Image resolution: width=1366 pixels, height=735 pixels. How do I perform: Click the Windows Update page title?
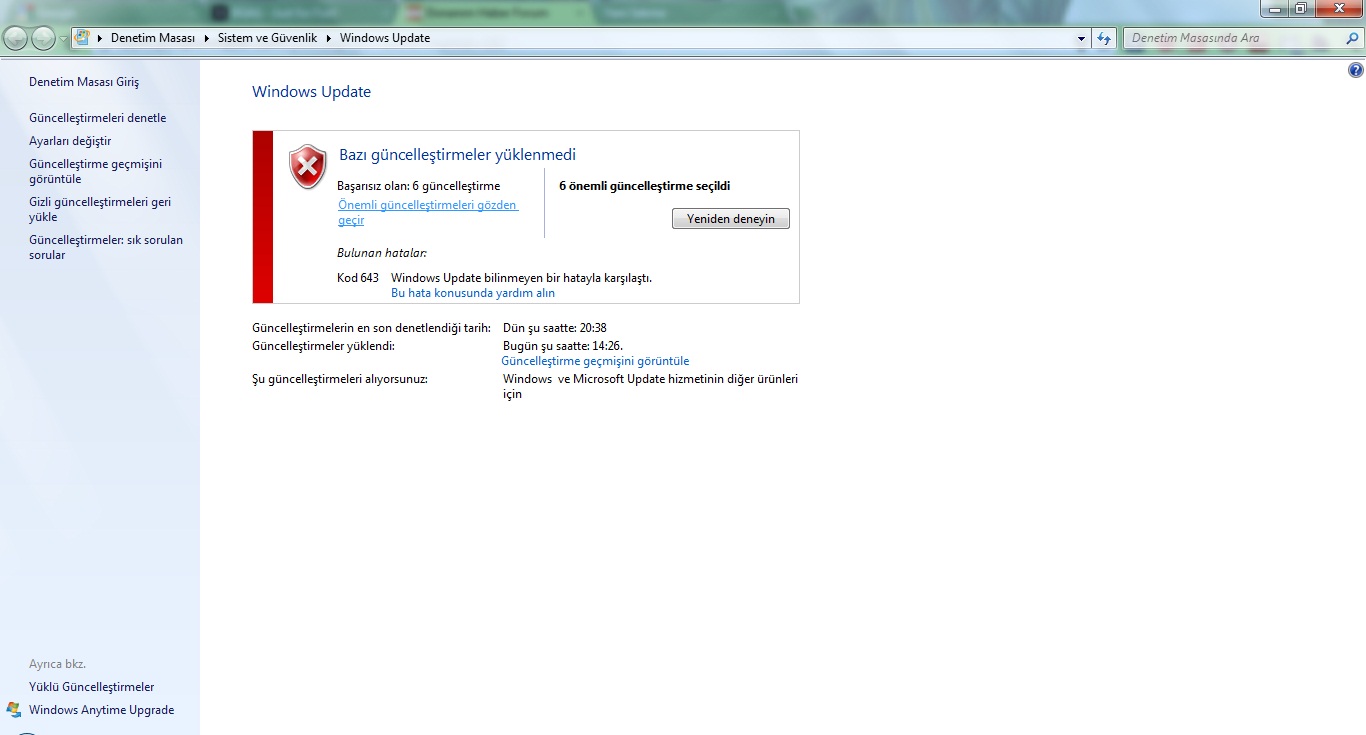pyautogui.click(x=311, y=92)
